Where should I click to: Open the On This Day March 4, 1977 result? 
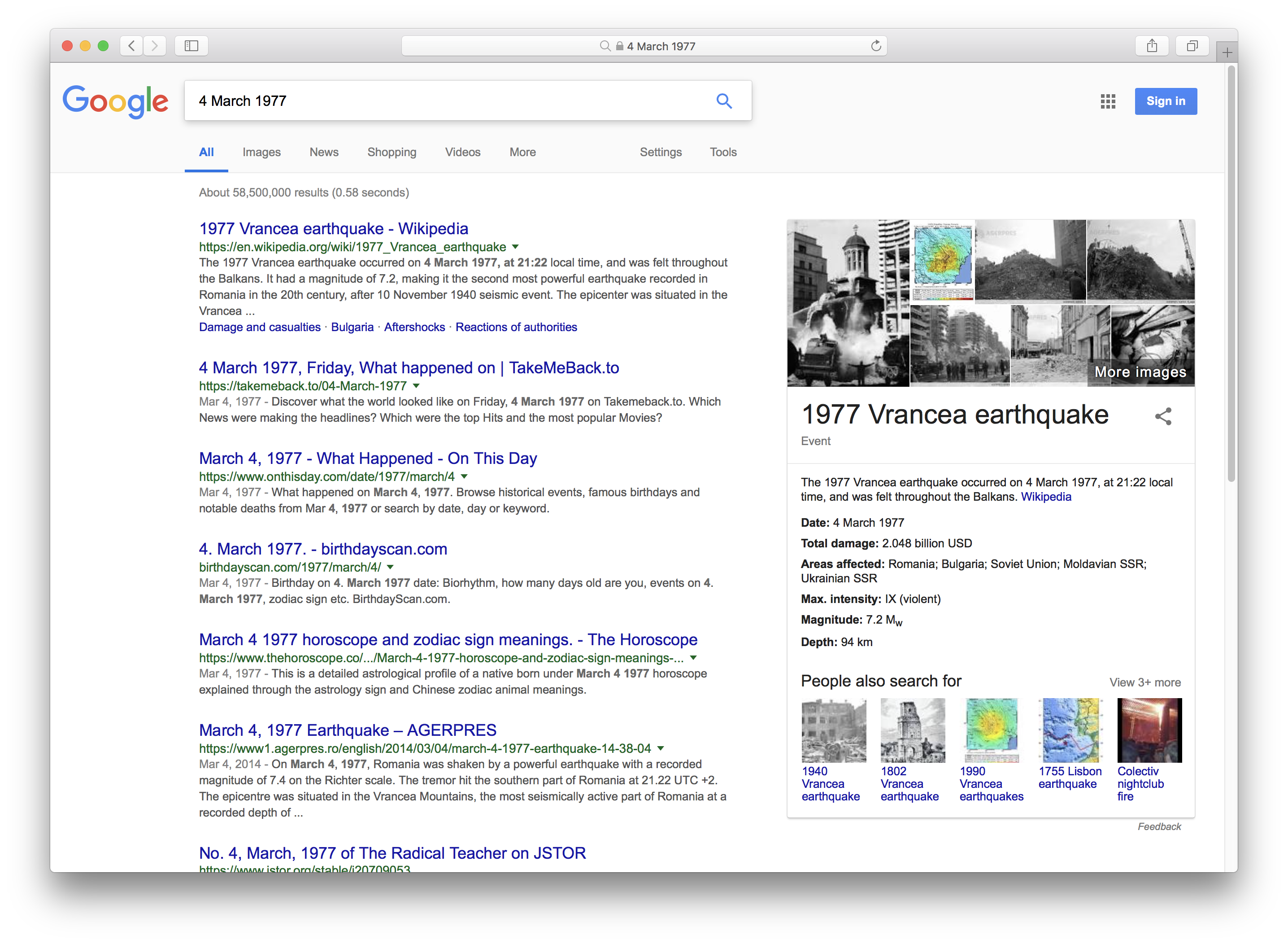point(368,458)
